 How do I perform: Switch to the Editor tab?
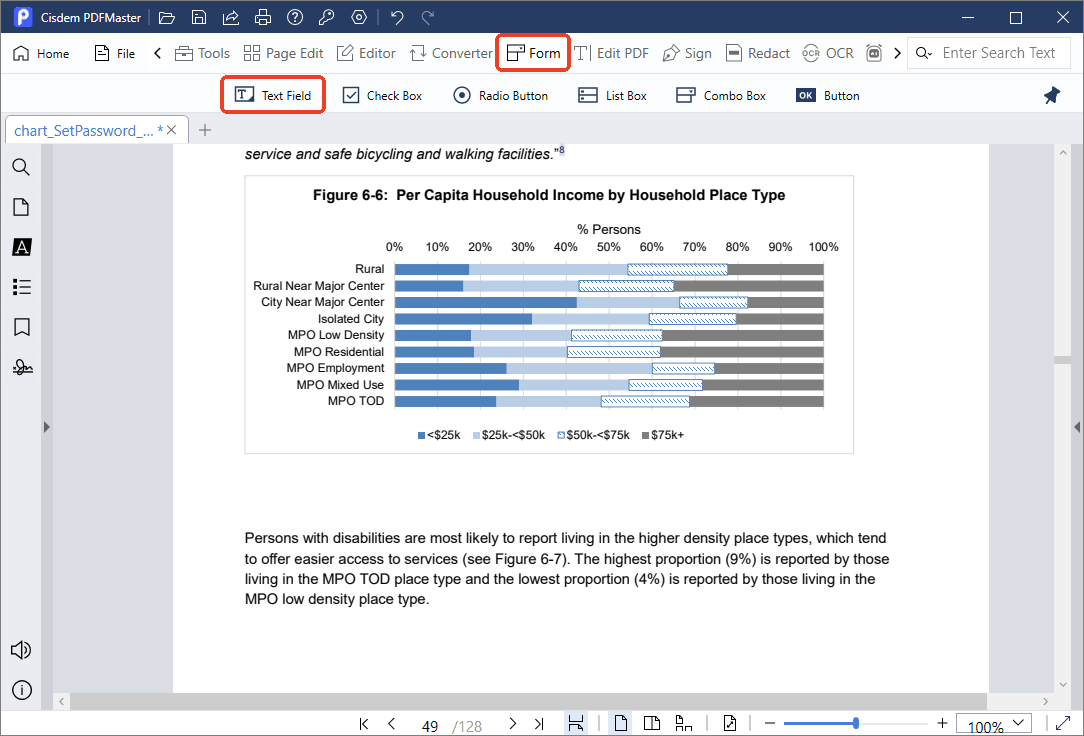[x=366, y=53]
